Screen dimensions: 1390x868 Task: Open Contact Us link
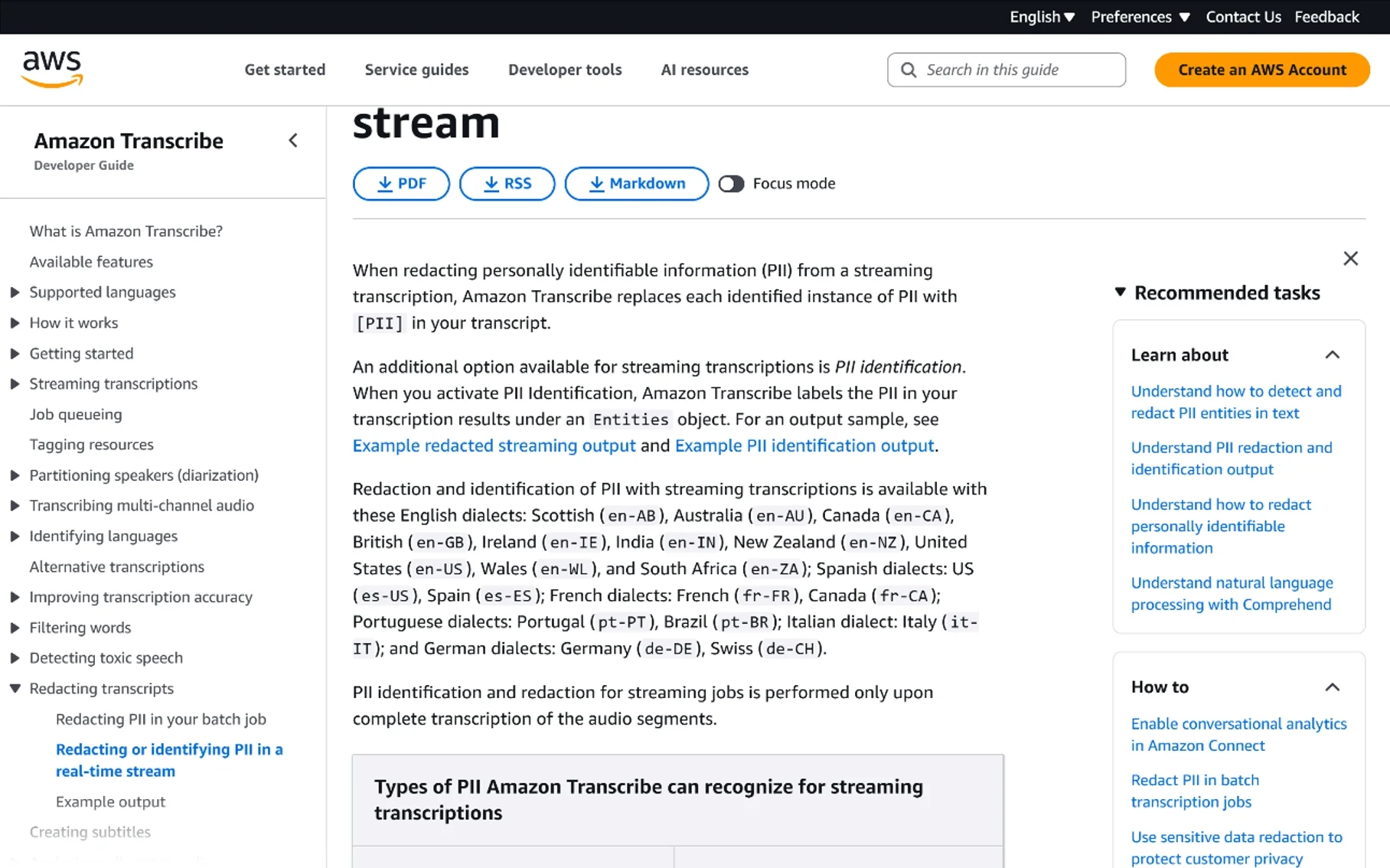tap(1243, 17)
